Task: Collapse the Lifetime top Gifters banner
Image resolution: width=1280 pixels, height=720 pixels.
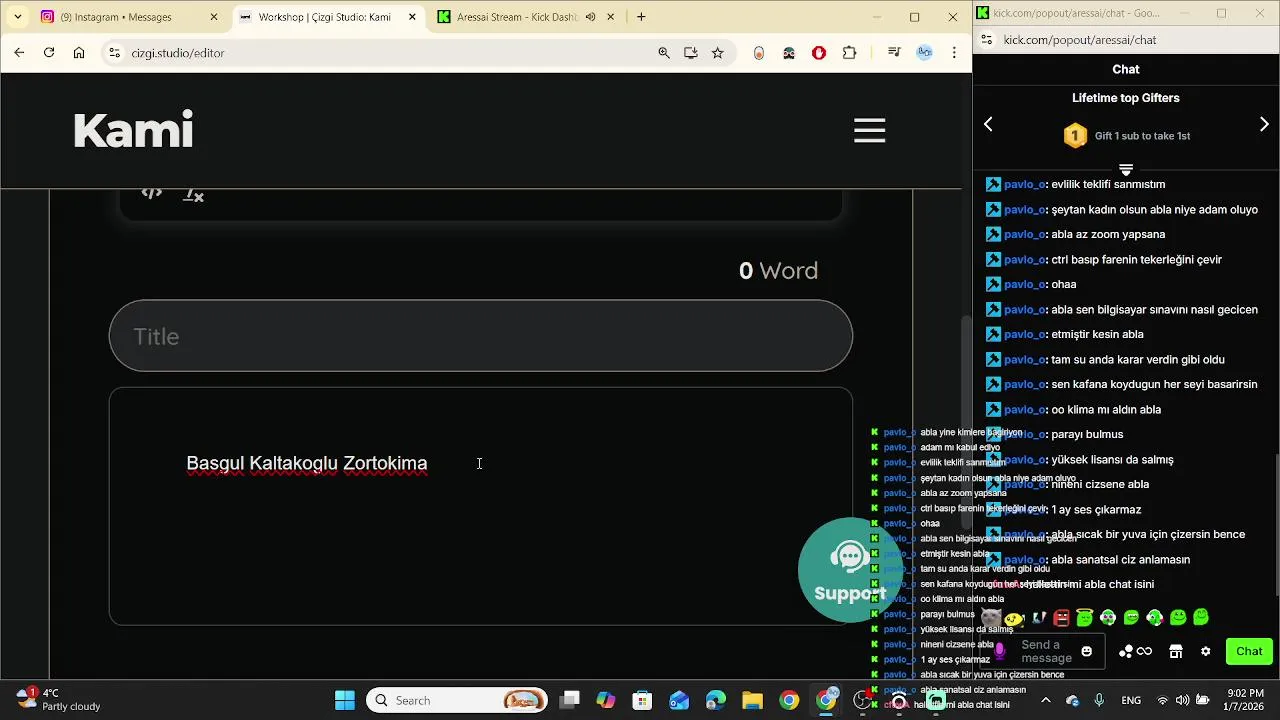Action: tap(1126, 169)
